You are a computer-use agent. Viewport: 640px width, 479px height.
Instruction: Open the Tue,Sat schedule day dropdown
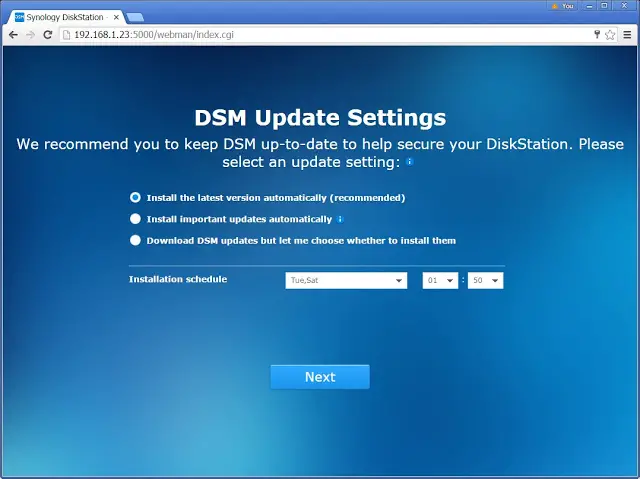(346, 280)
